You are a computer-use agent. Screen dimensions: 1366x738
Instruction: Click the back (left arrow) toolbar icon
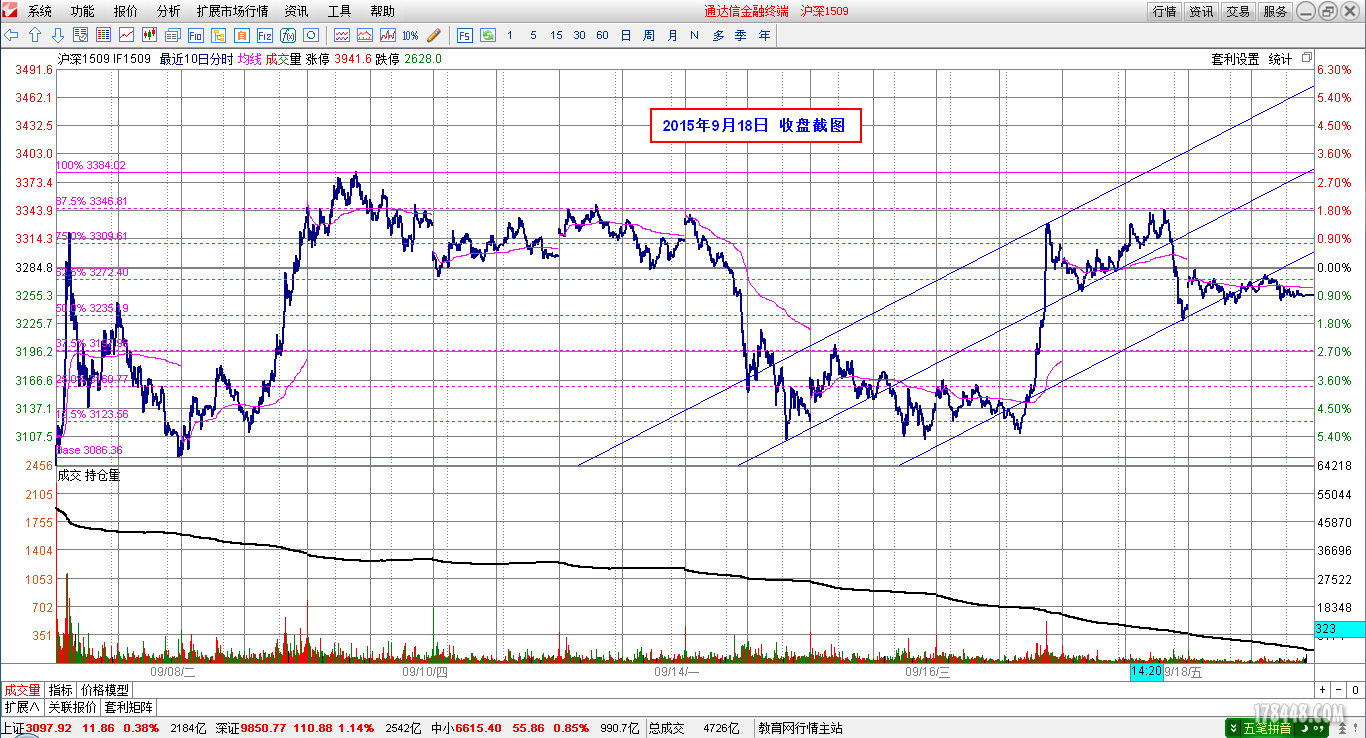(x=12, y=35)
